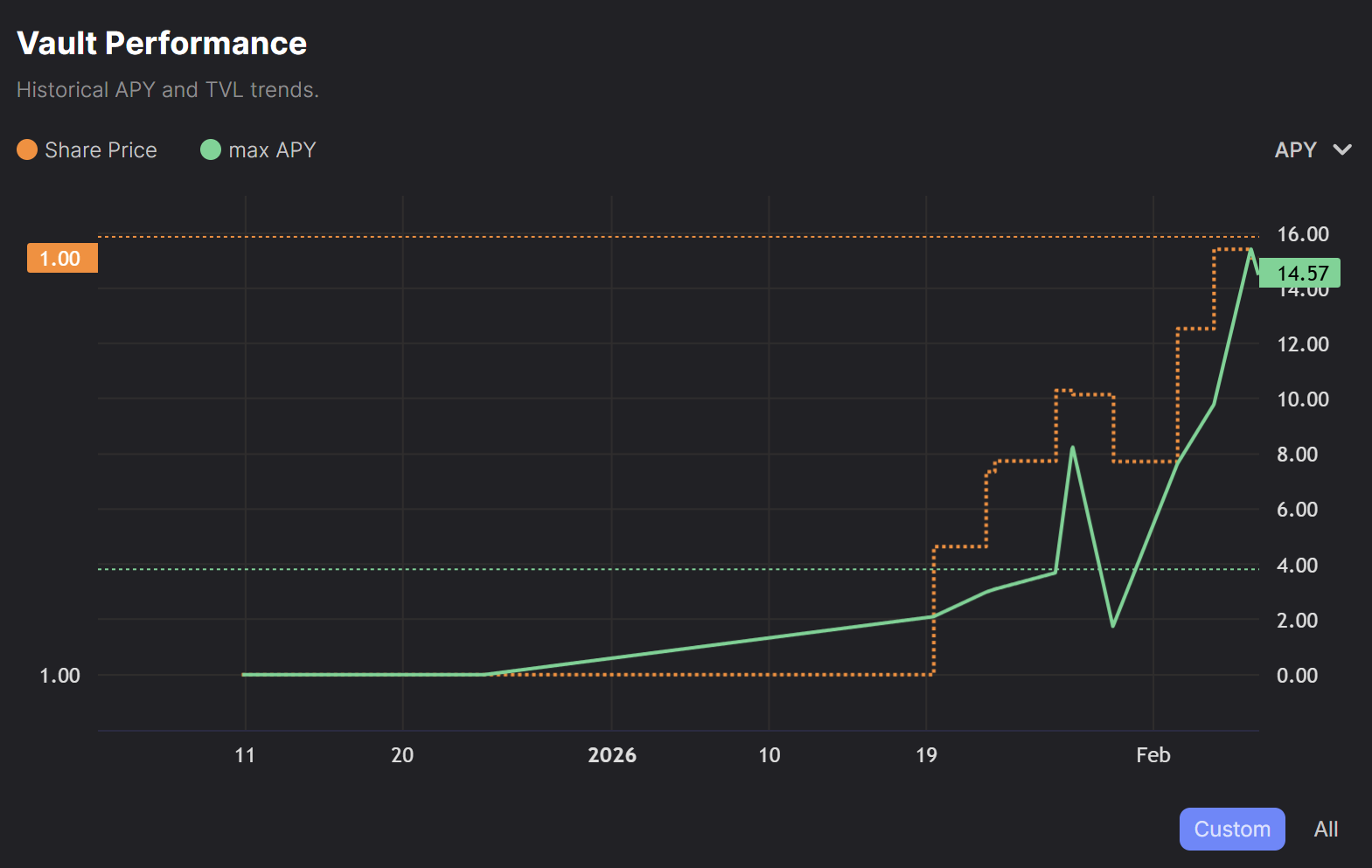Click the 0.00 value on right axis
Screen dimensions: 1372x868
pyautogui.click(x=1297, y=676)
